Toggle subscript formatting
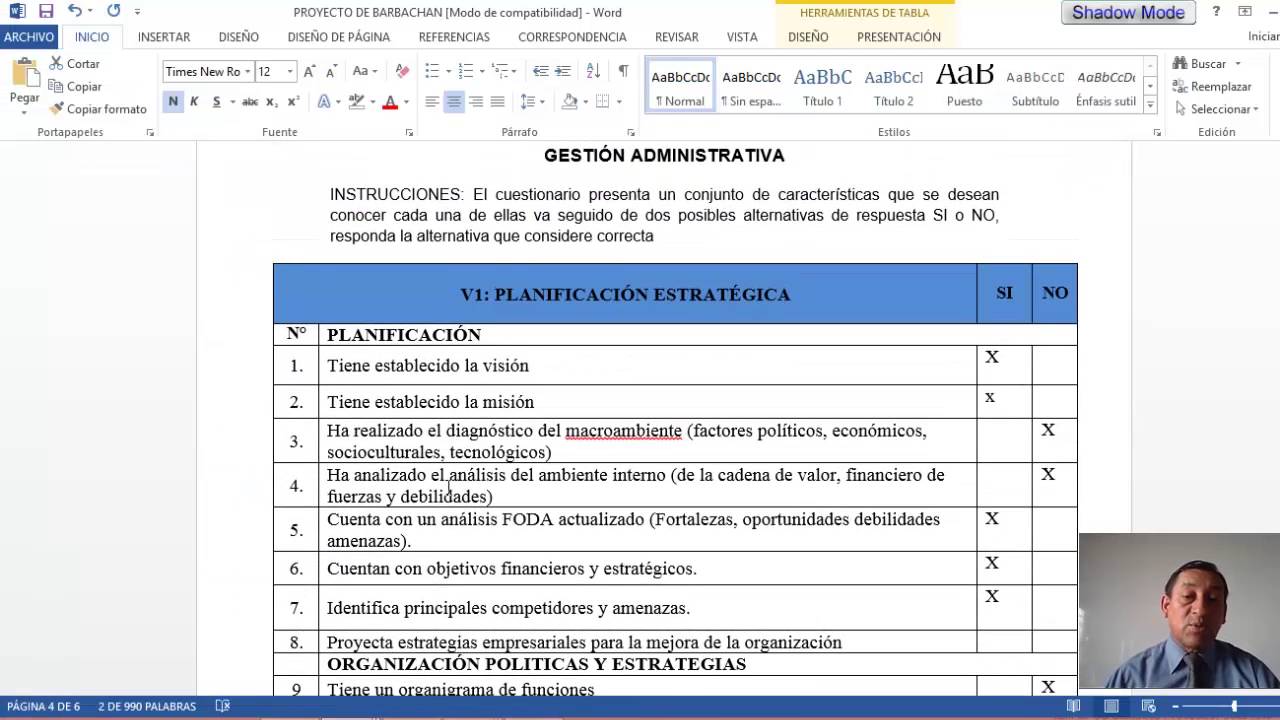The image size is (1280, 720). tap(273, 101)
